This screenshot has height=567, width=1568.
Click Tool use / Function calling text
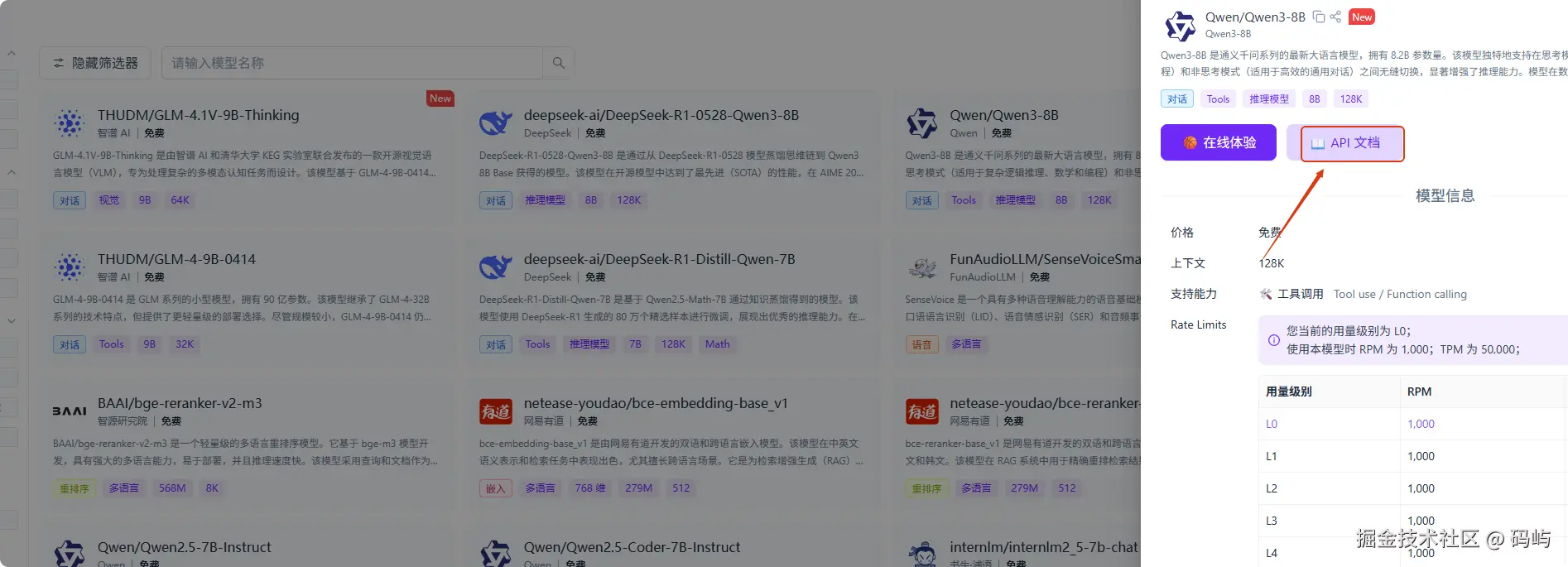(1400, 294)
